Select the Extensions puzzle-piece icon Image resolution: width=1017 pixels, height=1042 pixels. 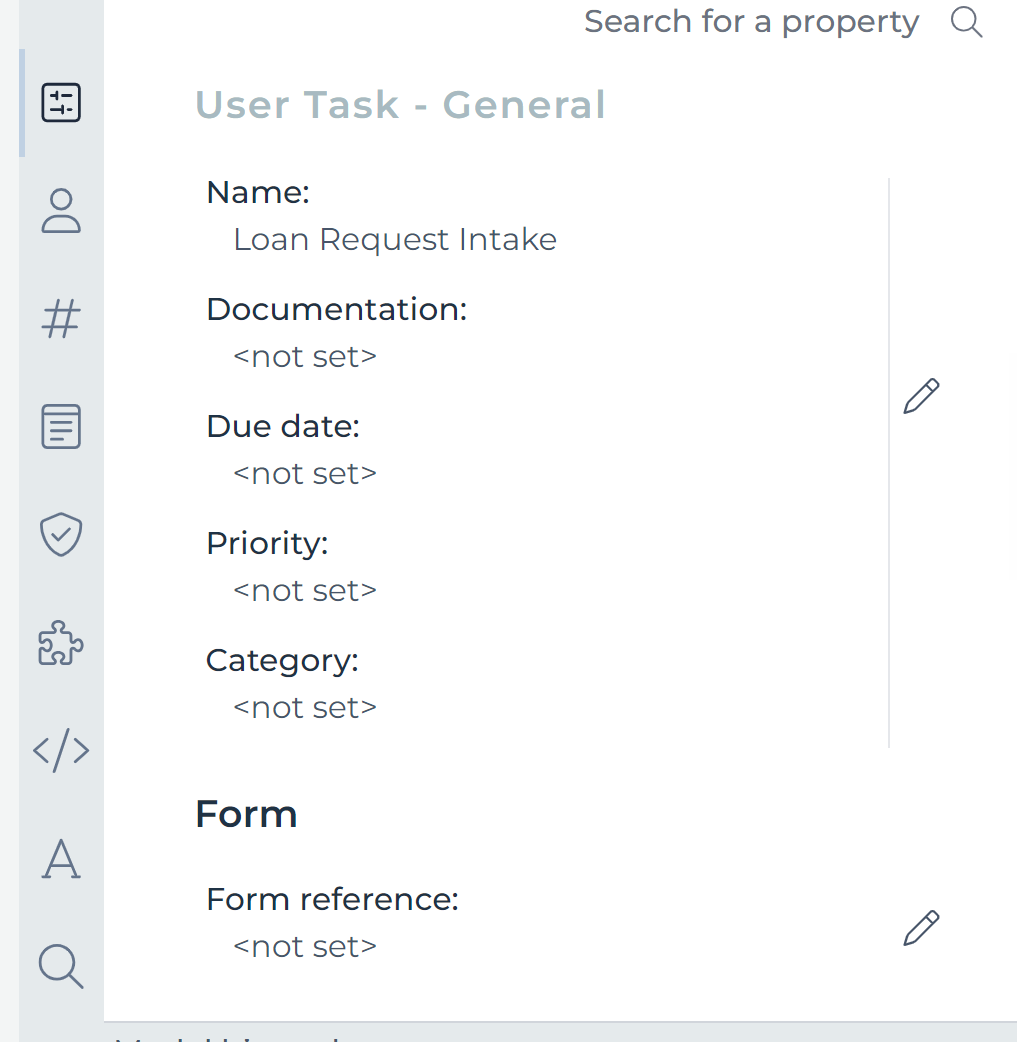[61, 643]
